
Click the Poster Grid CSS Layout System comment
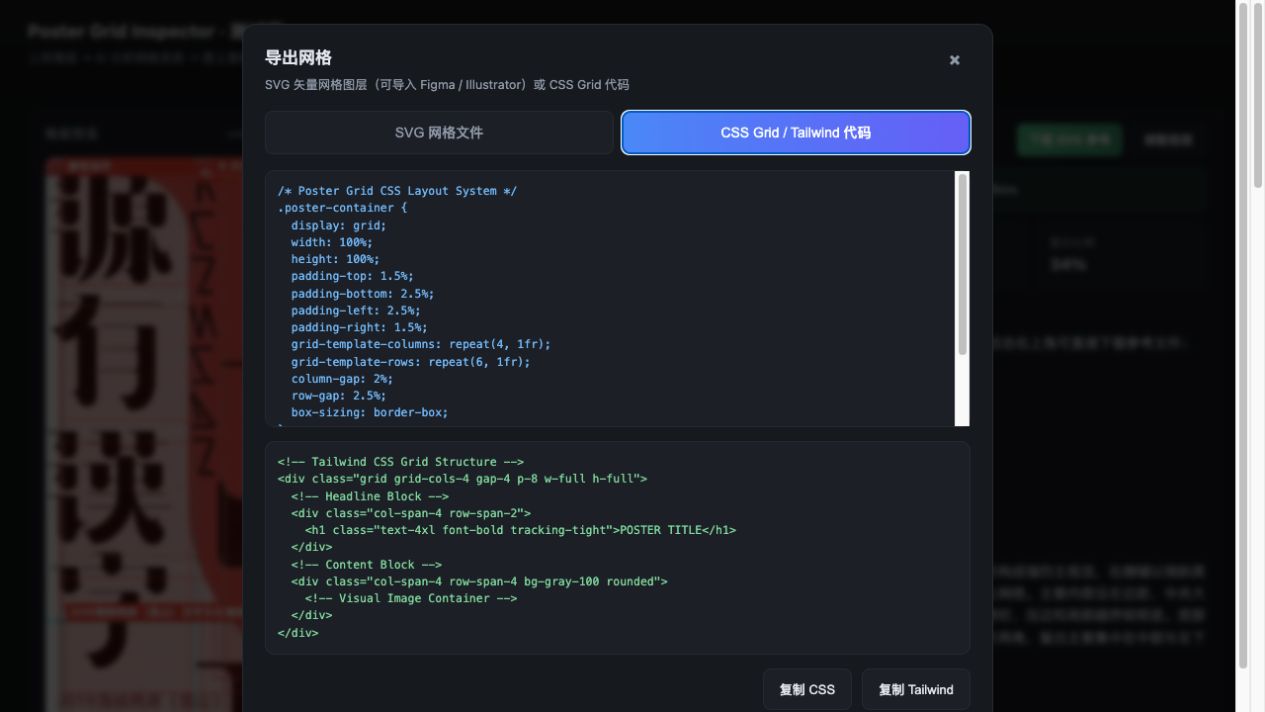pos(397,191)
